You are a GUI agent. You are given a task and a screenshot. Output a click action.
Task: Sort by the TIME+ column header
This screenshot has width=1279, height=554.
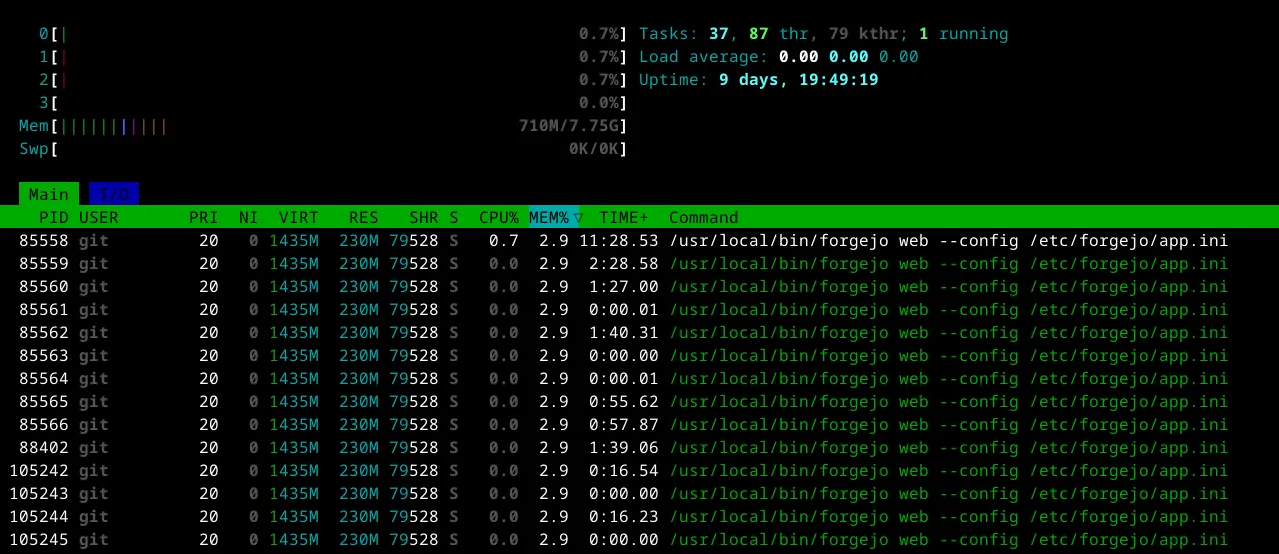click(623, 217)
